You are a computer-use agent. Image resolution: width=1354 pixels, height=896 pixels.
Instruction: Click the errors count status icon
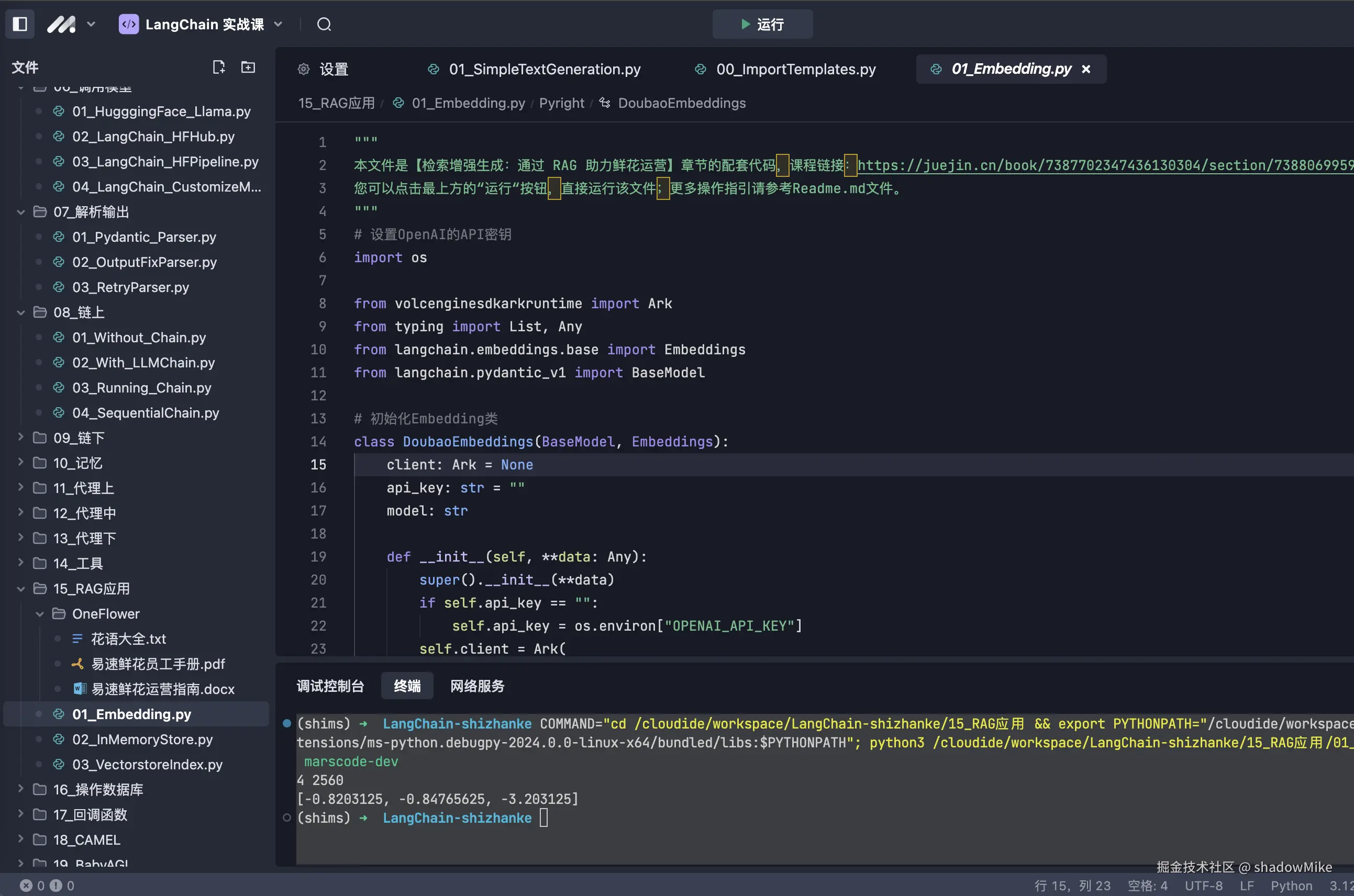click(26, 885)
